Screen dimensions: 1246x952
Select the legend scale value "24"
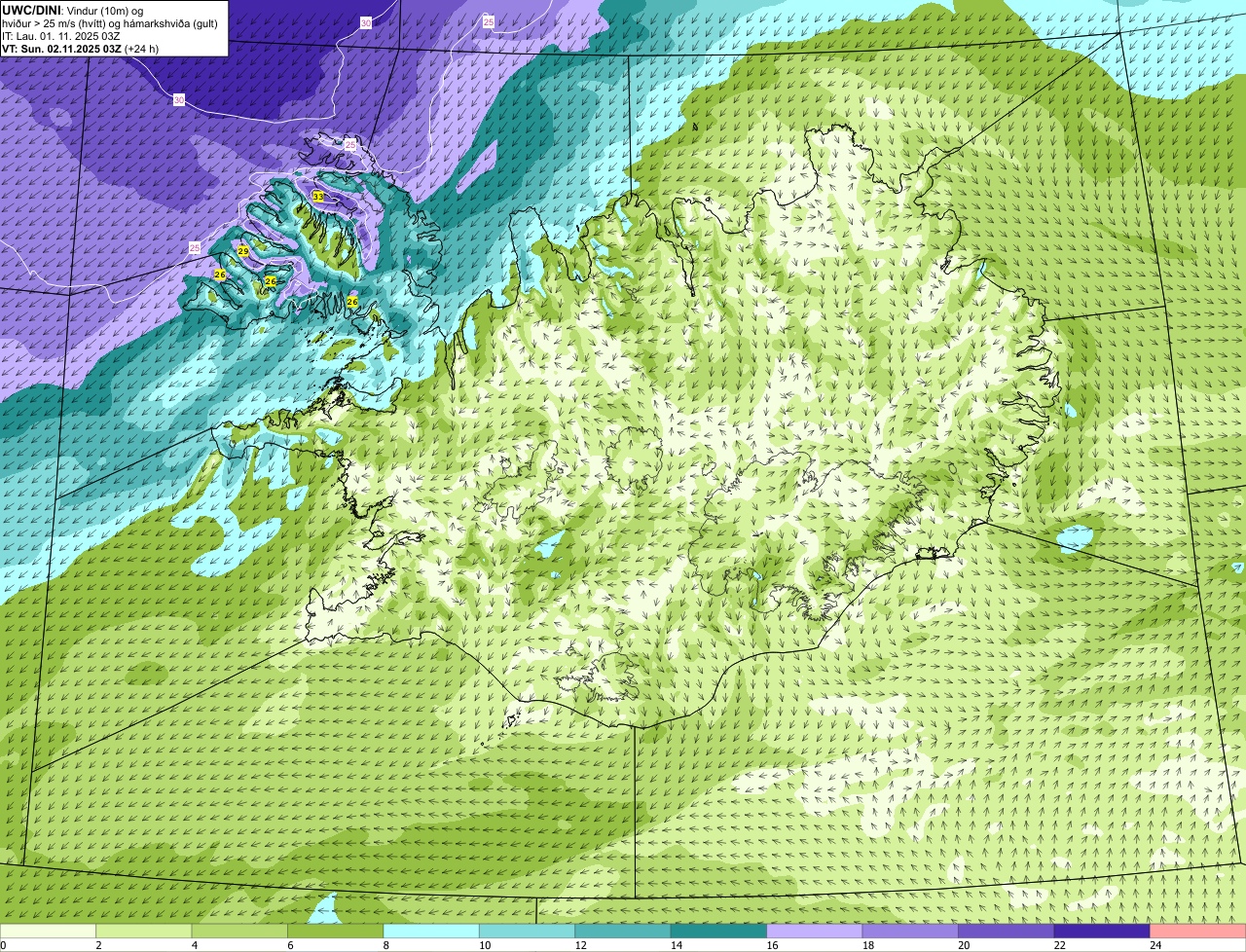pos(1155,945)
